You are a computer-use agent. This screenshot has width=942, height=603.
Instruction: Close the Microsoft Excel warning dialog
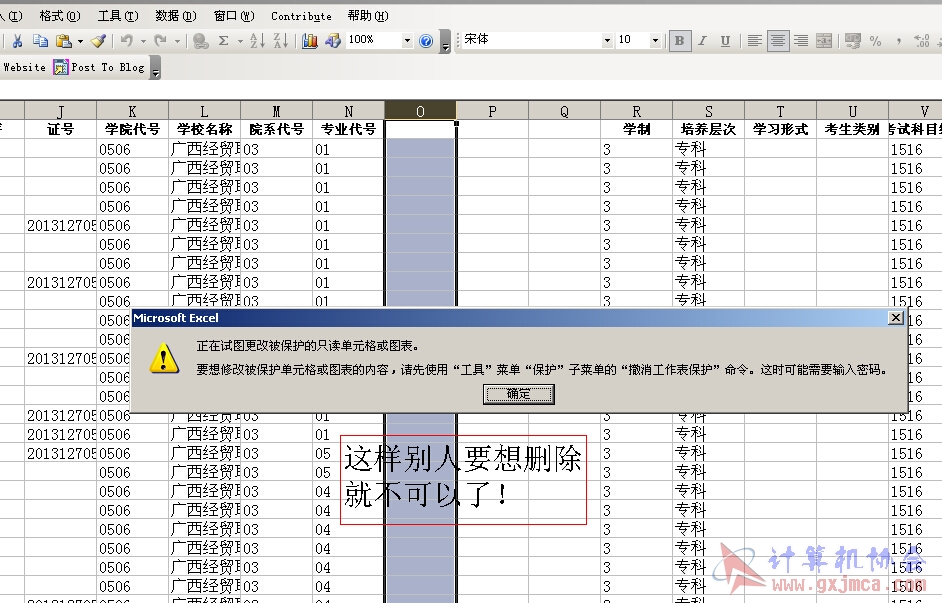(x=896, y=318)
